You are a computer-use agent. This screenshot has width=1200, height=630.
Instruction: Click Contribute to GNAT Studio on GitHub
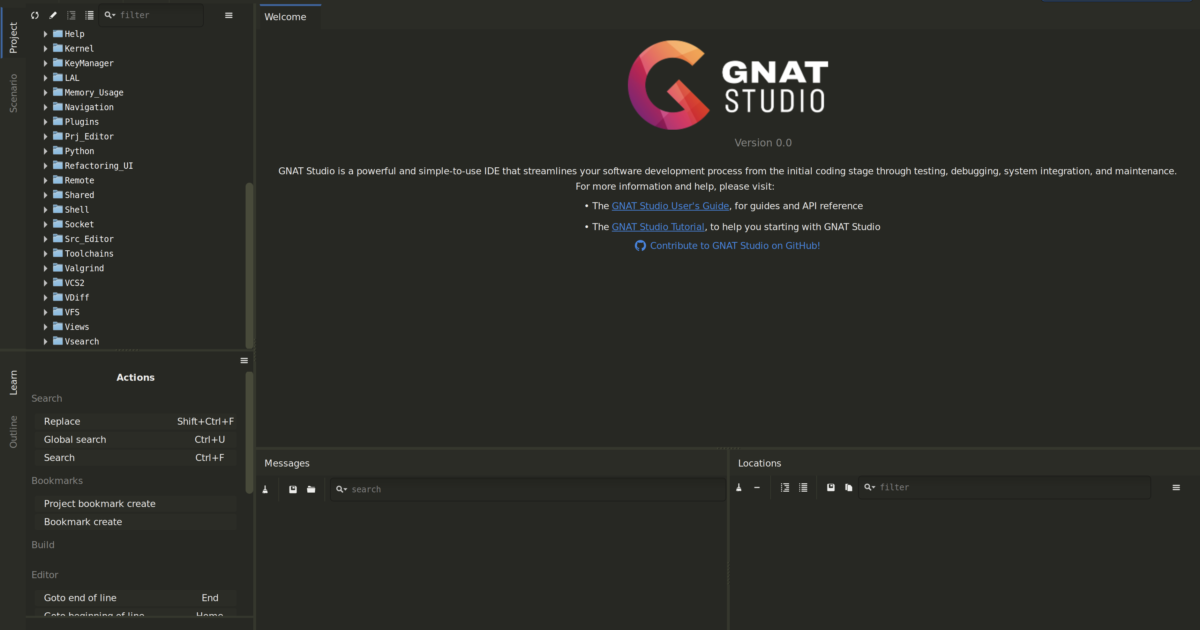pyautogui.click(x=733, y=245)
